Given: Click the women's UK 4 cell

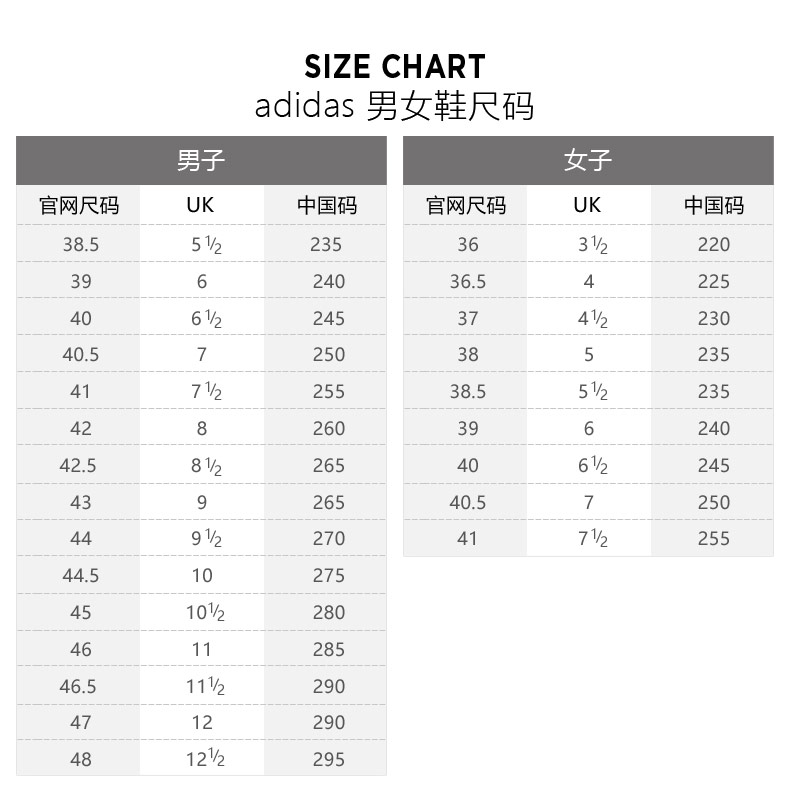Looking at the screenshot, I should click(x=588, y=282).
